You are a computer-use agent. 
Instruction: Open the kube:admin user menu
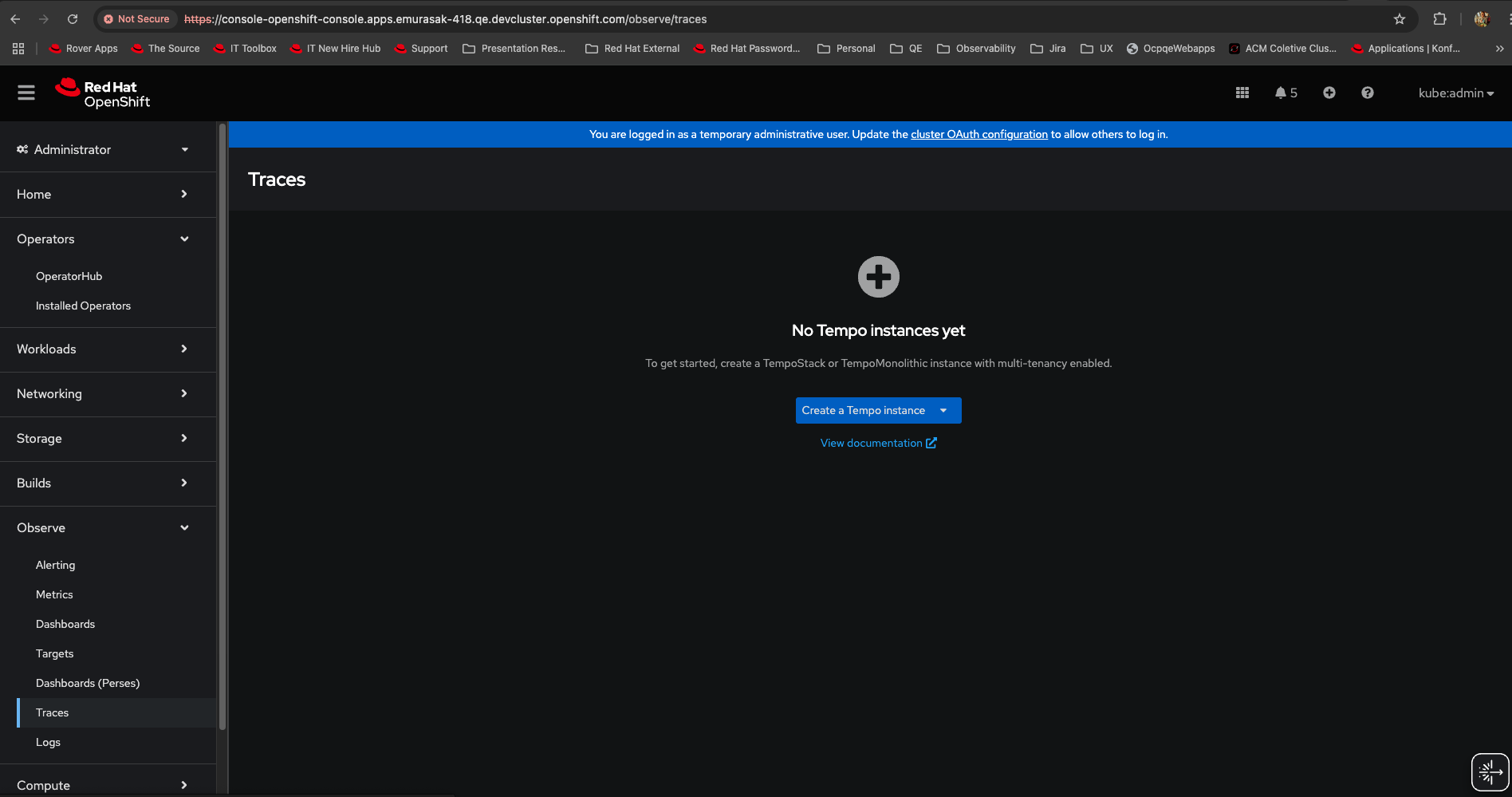pyautogui.click(x=1456, y=93)
